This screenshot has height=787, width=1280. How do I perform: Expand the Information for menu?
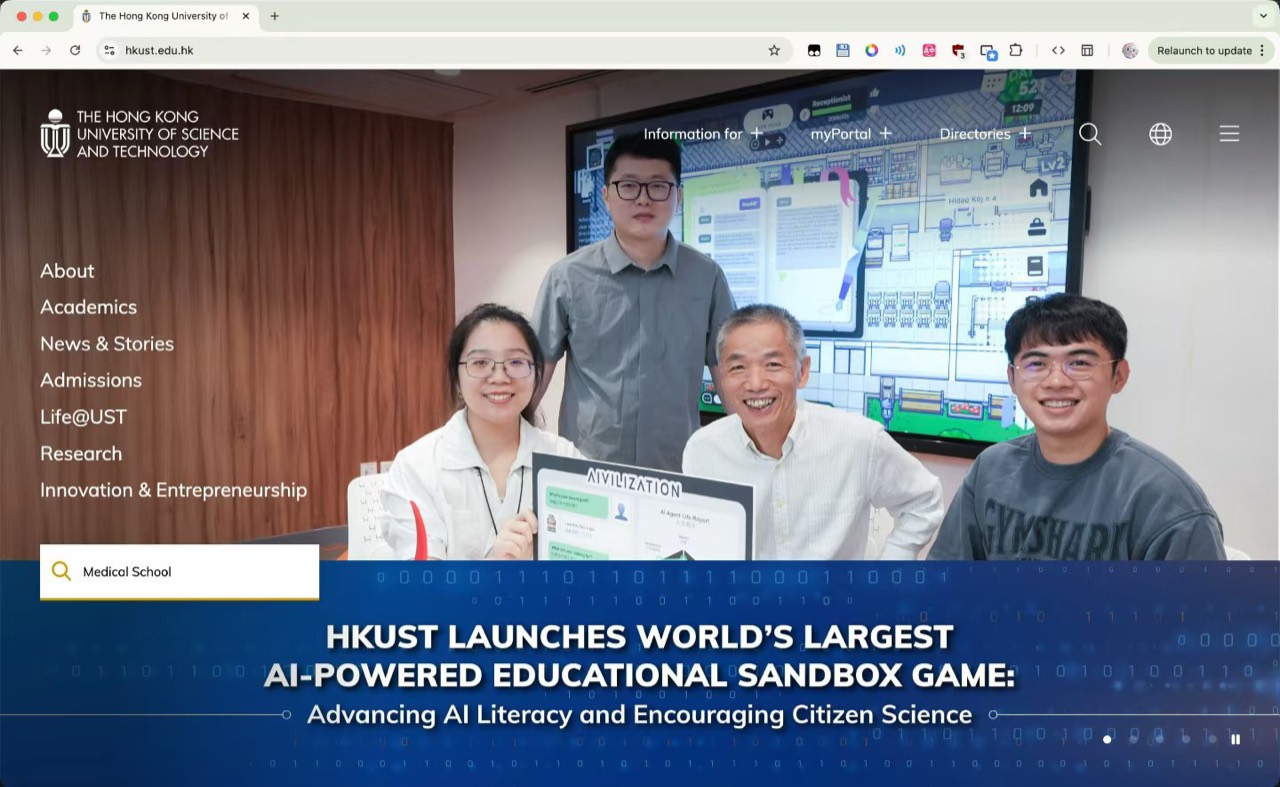click(x=703, y=134)
